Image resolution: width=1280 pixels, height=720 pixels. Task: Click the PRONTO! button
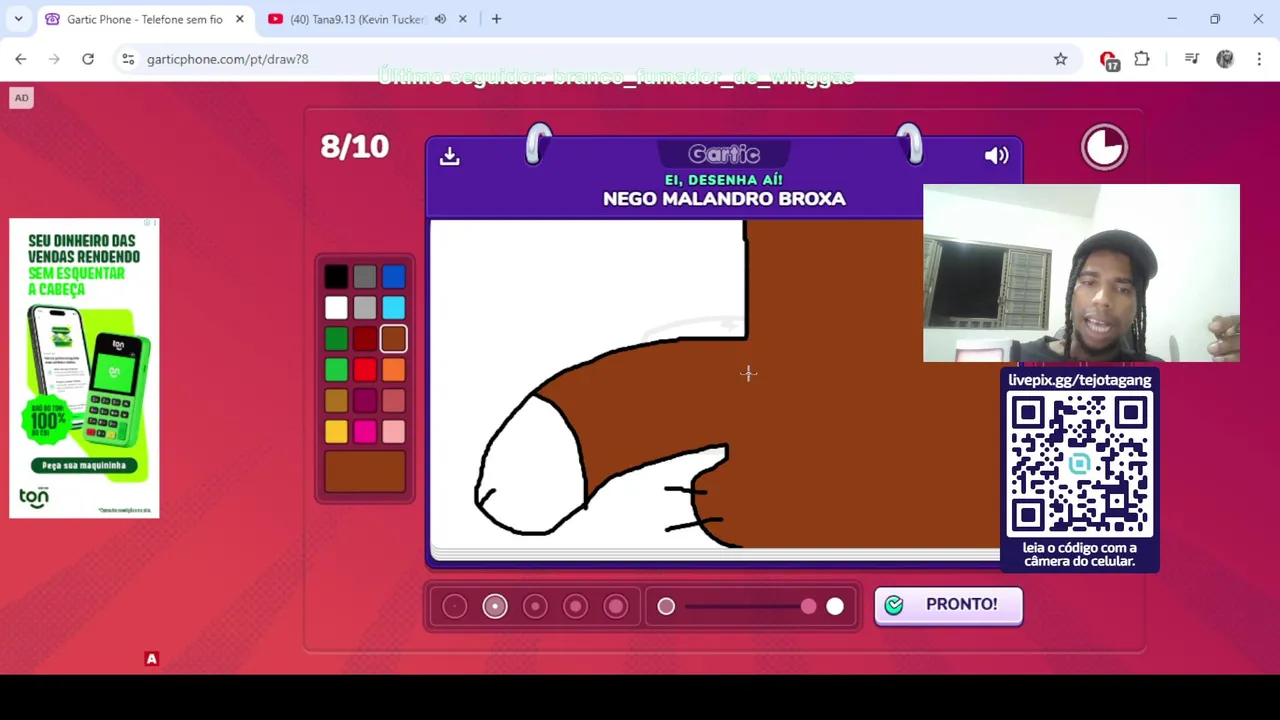pyautogui.click(x=948, y=605)
